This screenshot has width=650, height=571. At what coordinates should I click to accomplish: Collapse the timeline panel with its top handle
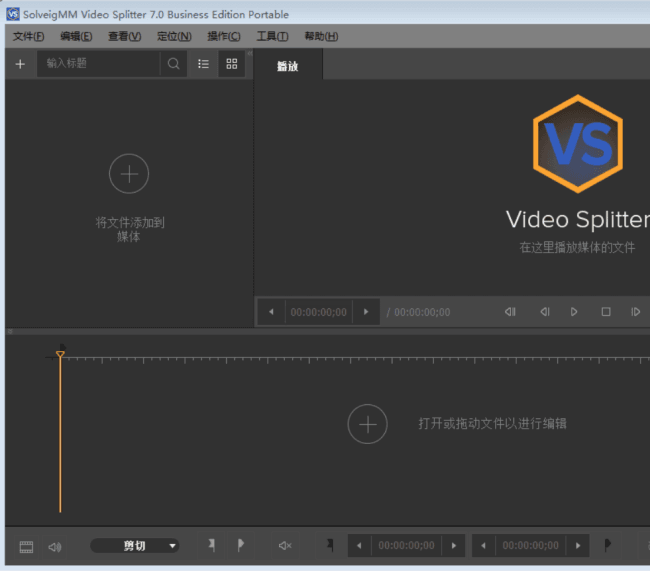click(x=10, y=331)
